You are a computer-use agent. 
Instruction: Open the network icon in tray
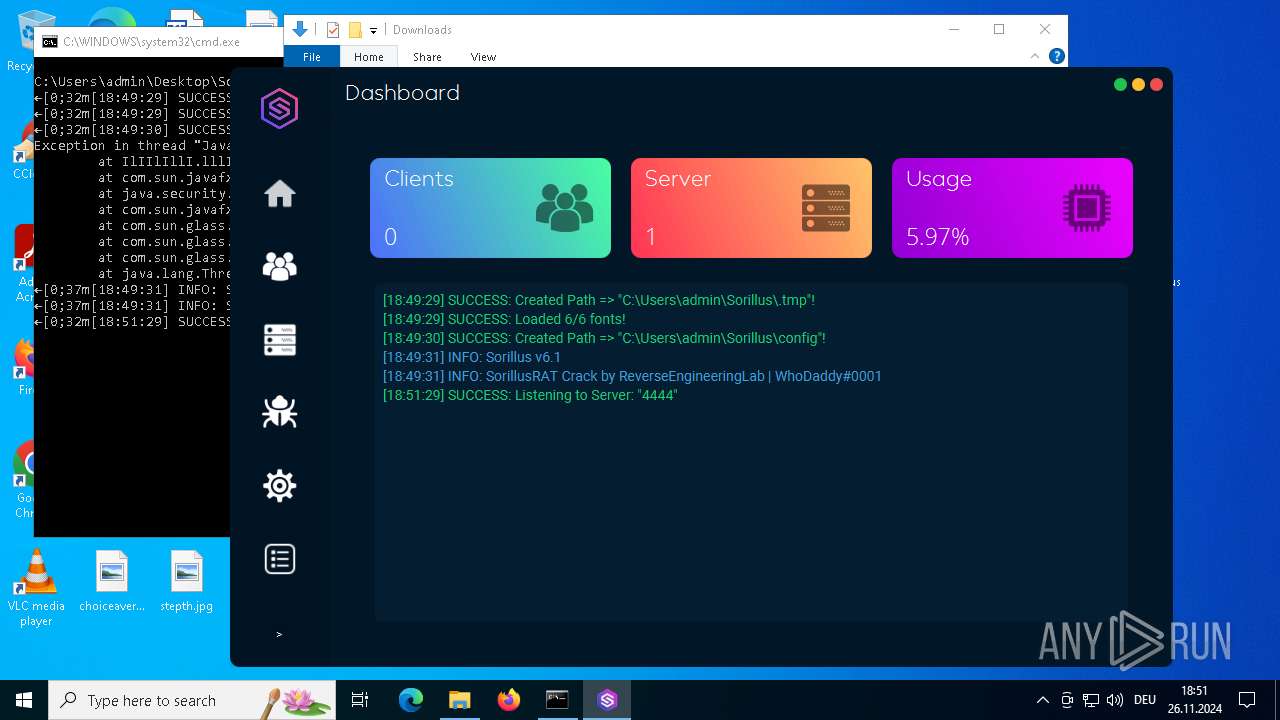tap(1091, 700)
